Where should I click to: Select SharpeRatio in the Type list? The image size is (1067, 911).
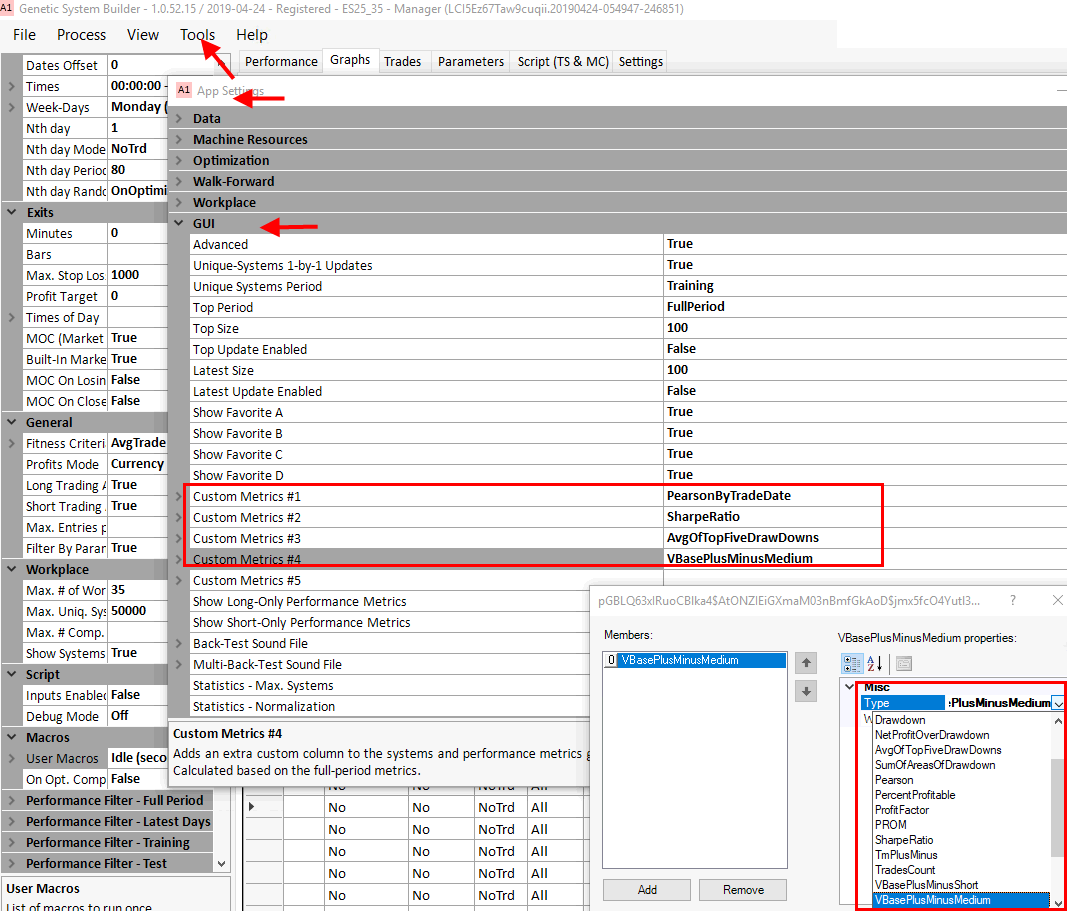click(x=904, y=840)
